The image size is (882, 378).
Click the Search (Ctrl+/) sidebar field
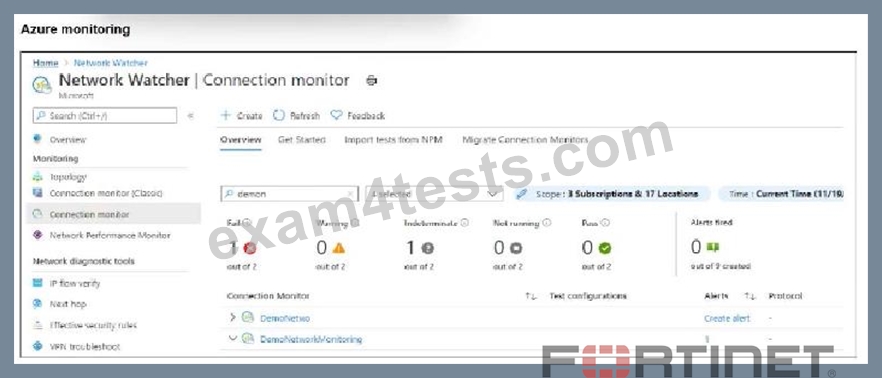105,115
